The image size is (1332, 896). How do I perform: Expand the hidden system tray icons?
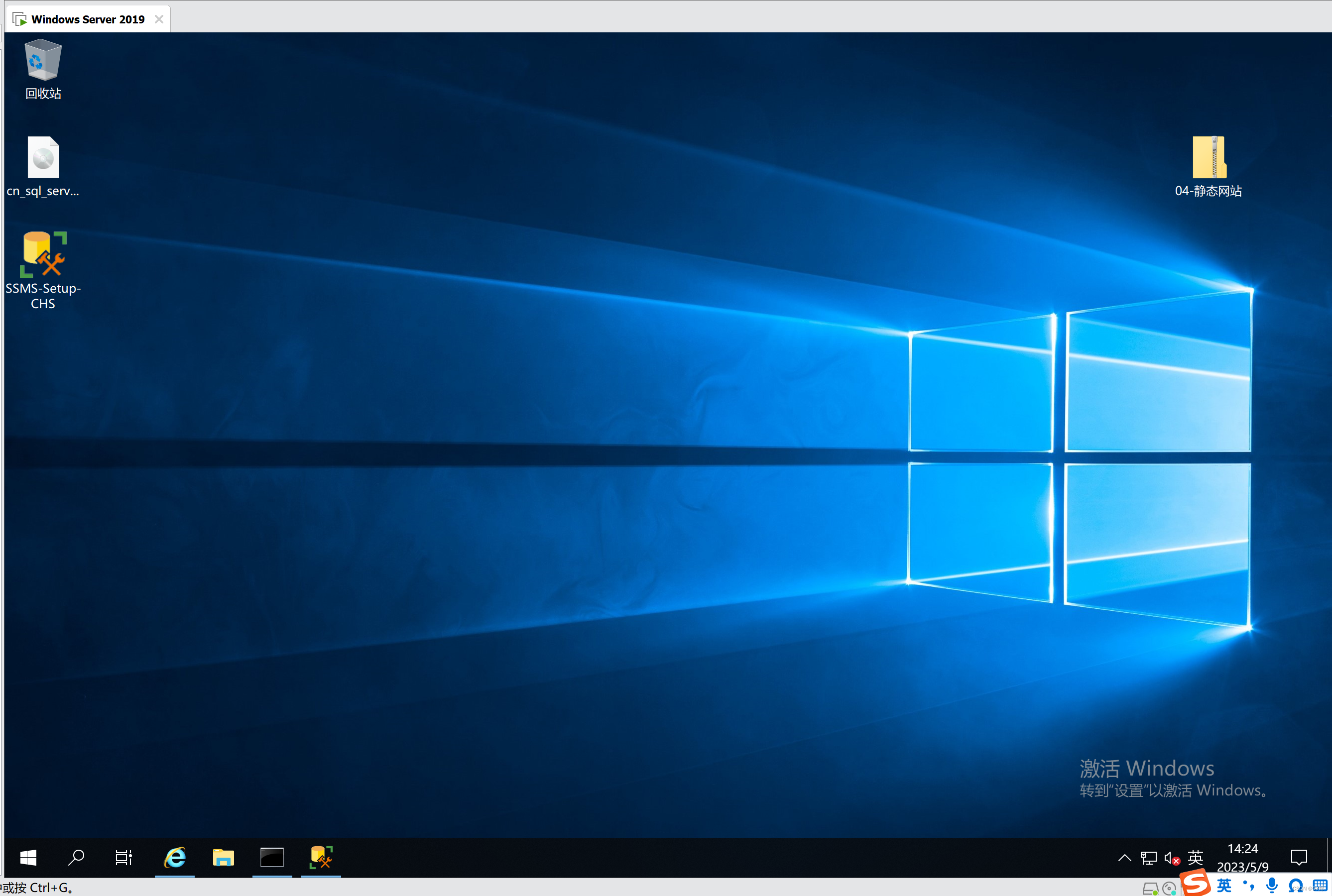point(1124,858)
